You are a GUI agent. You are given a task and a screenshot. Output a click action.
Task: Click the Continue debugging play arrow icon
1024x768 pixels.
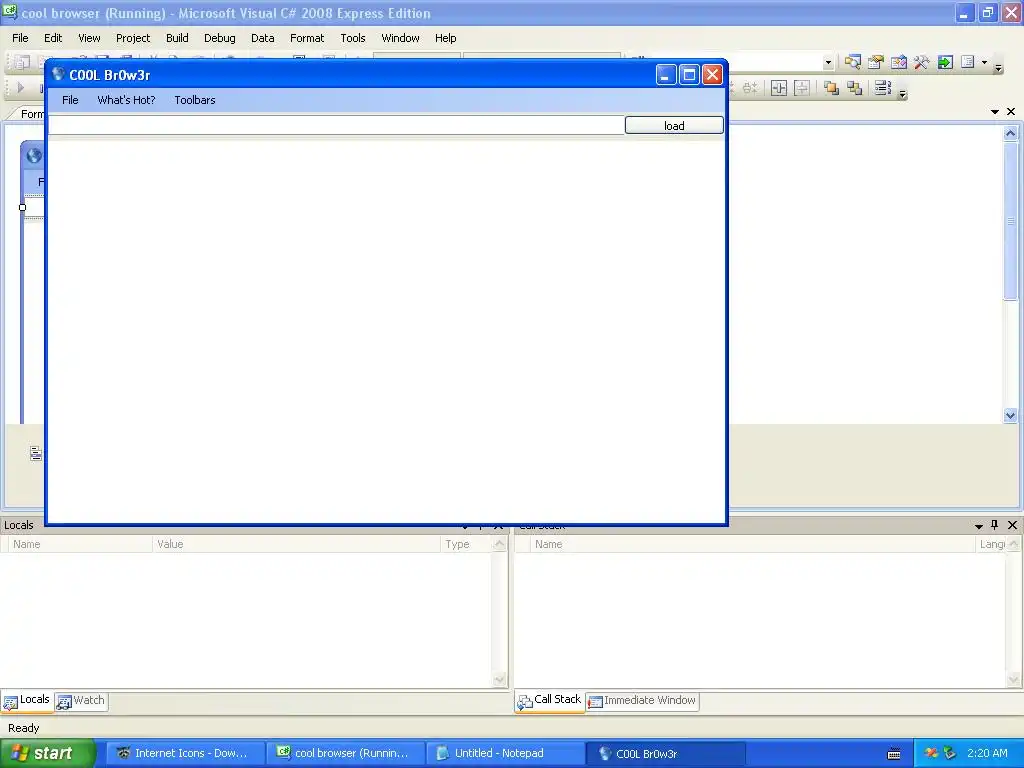point(20,88)
